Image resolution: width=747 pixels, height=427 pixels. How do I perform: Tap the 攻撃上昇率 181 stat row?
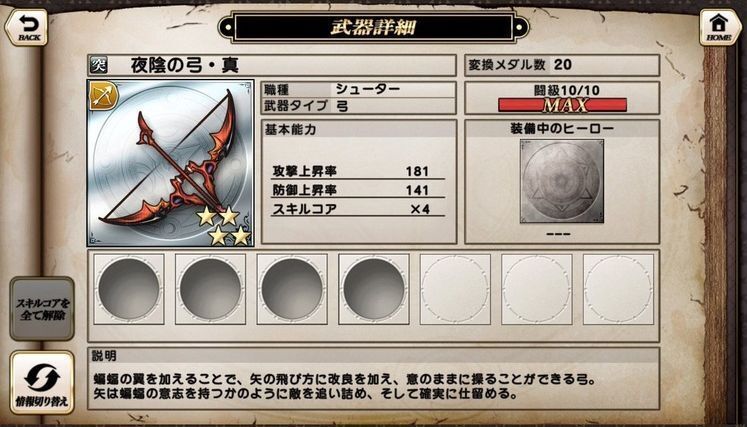point(357,172)
